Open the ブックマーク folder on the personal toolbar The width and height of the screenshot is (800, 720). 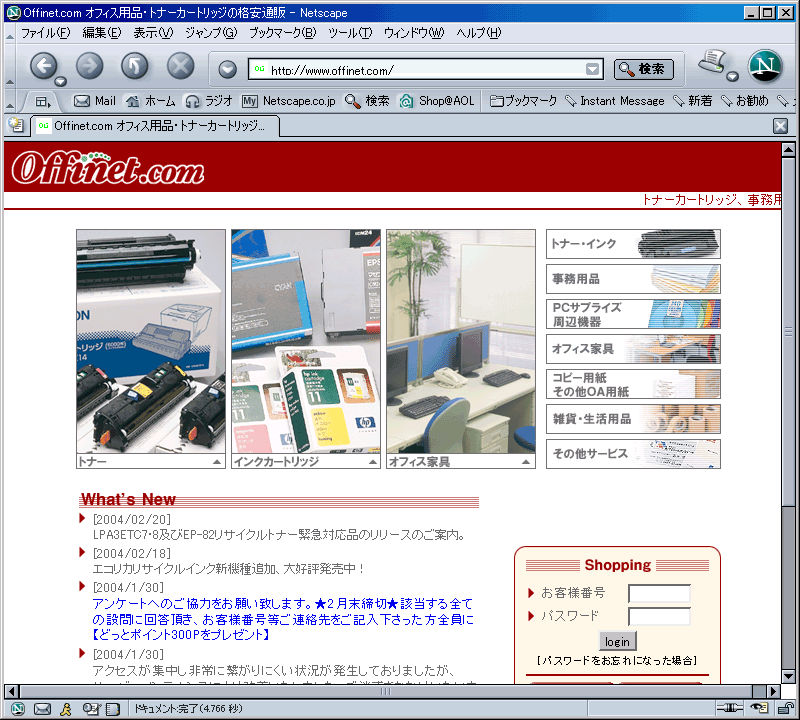pos(523,101)
